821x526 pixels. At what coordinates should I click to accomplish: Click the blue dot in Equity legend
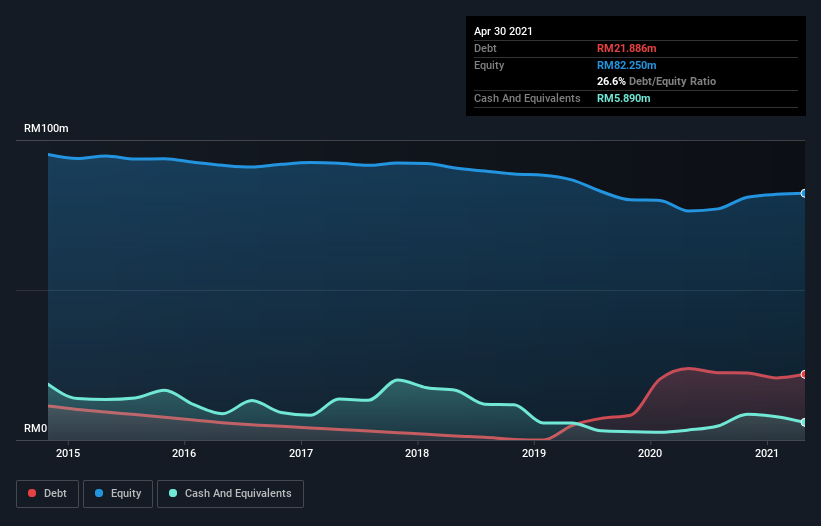click(x=99, y=493)
